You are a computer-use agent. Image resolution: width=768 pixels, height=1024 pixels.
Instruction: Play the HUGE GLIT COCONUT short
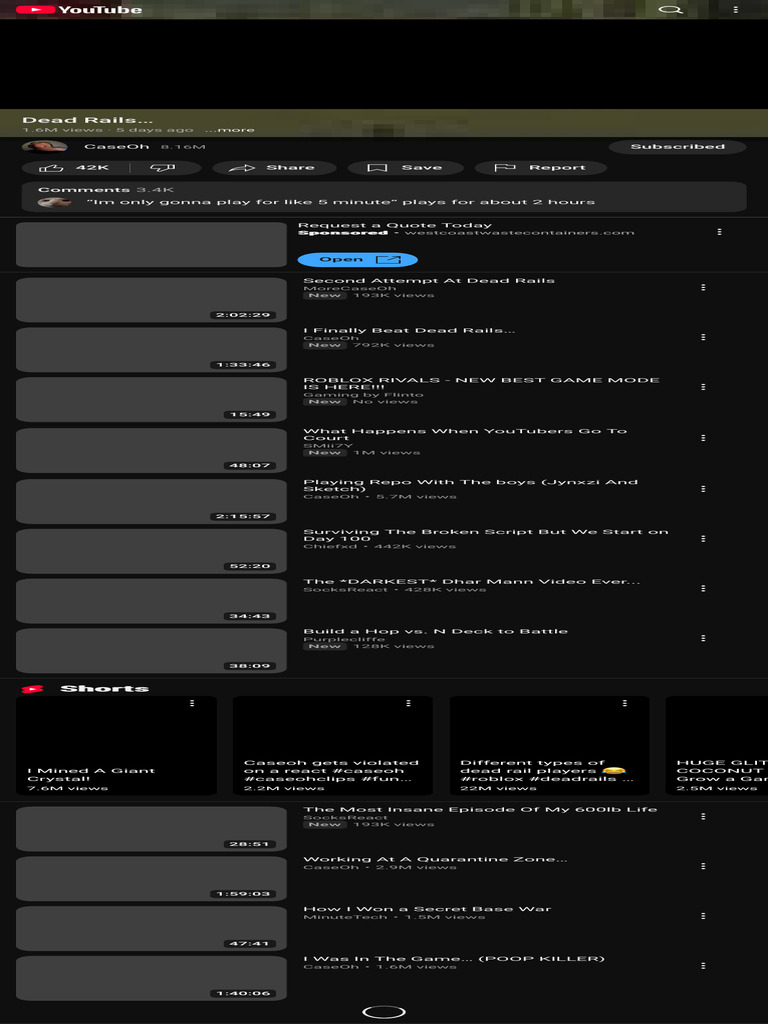[x=717, y=745]
